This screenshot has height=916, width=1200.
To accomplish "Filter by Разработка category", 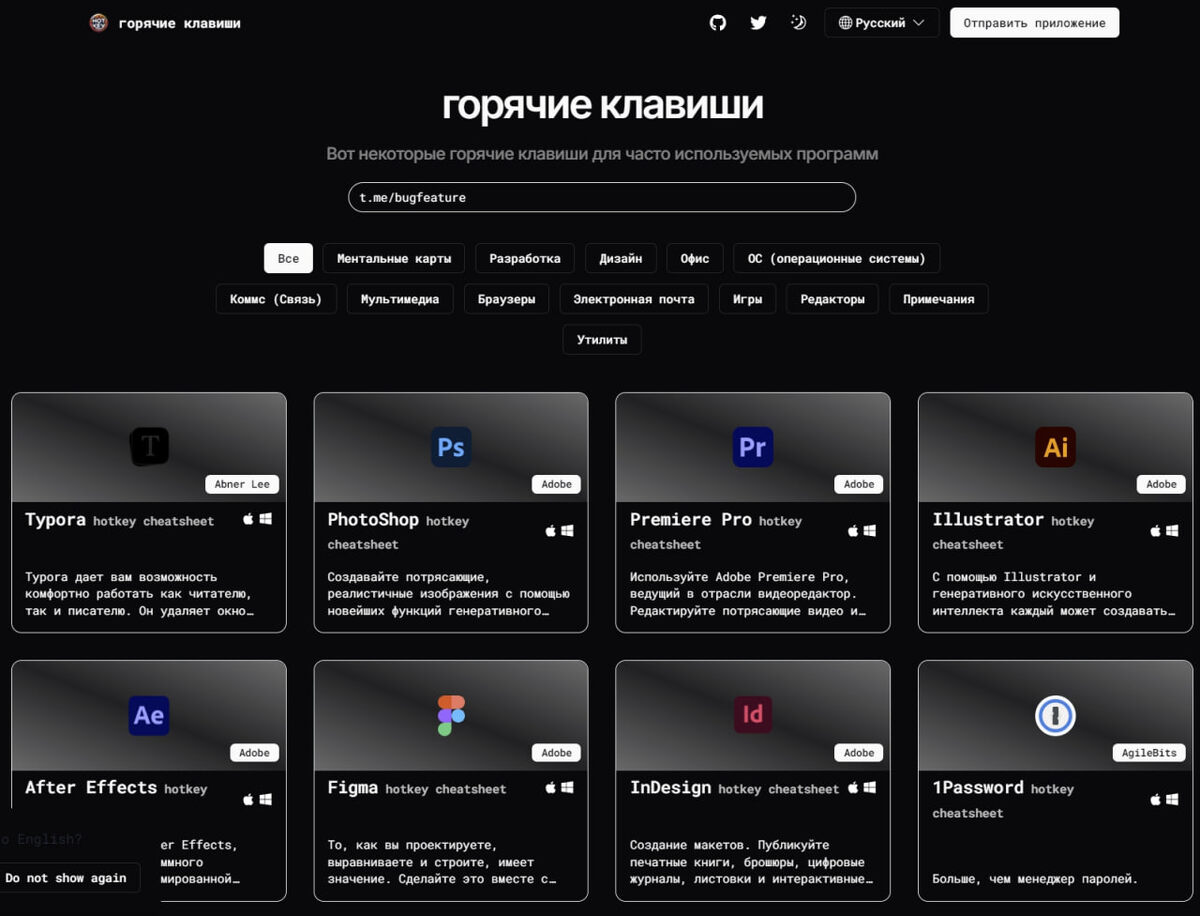I will (525, 258).
